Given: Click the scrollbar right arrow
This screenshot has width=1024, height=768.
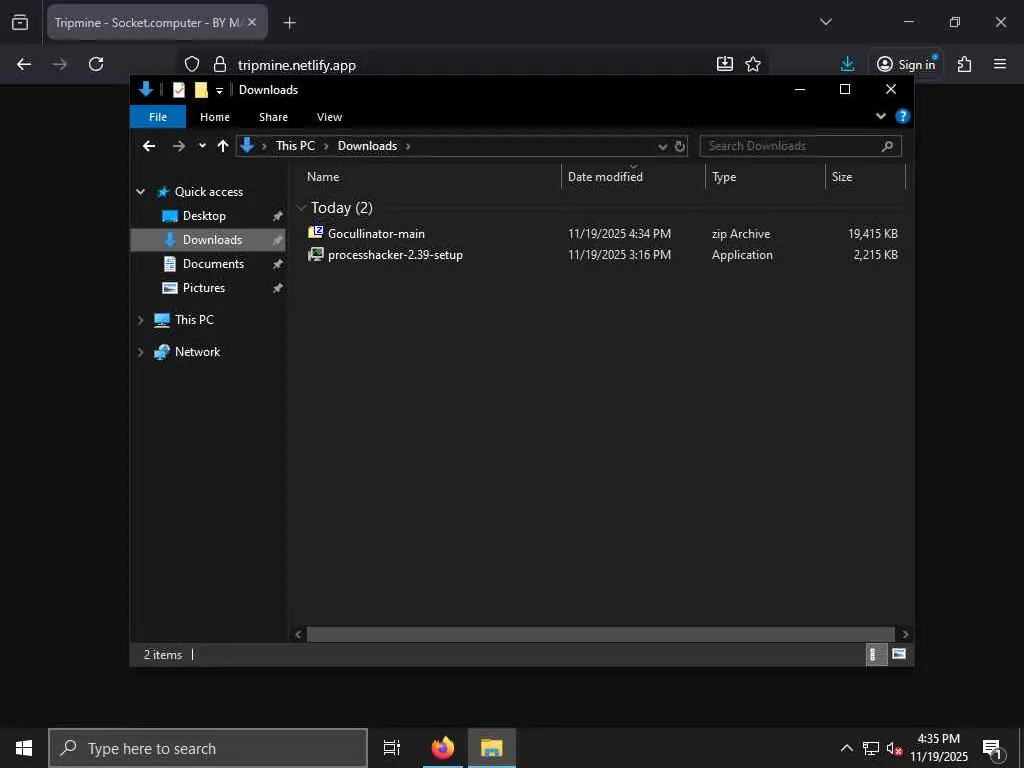Looking at the screenshot, I should [x=904, y=634].
